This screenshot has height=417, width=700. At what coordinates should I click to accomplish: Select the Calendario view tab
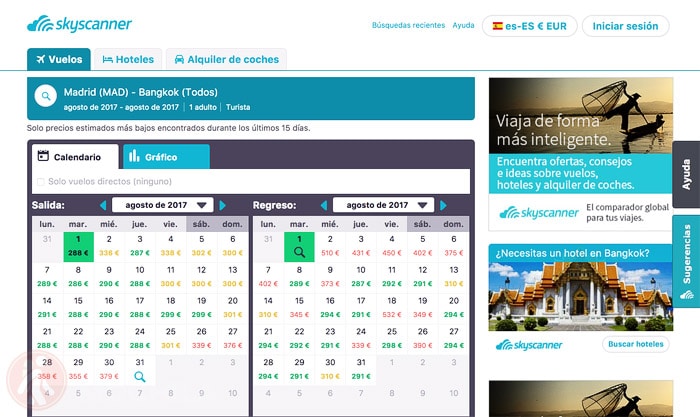75,157
